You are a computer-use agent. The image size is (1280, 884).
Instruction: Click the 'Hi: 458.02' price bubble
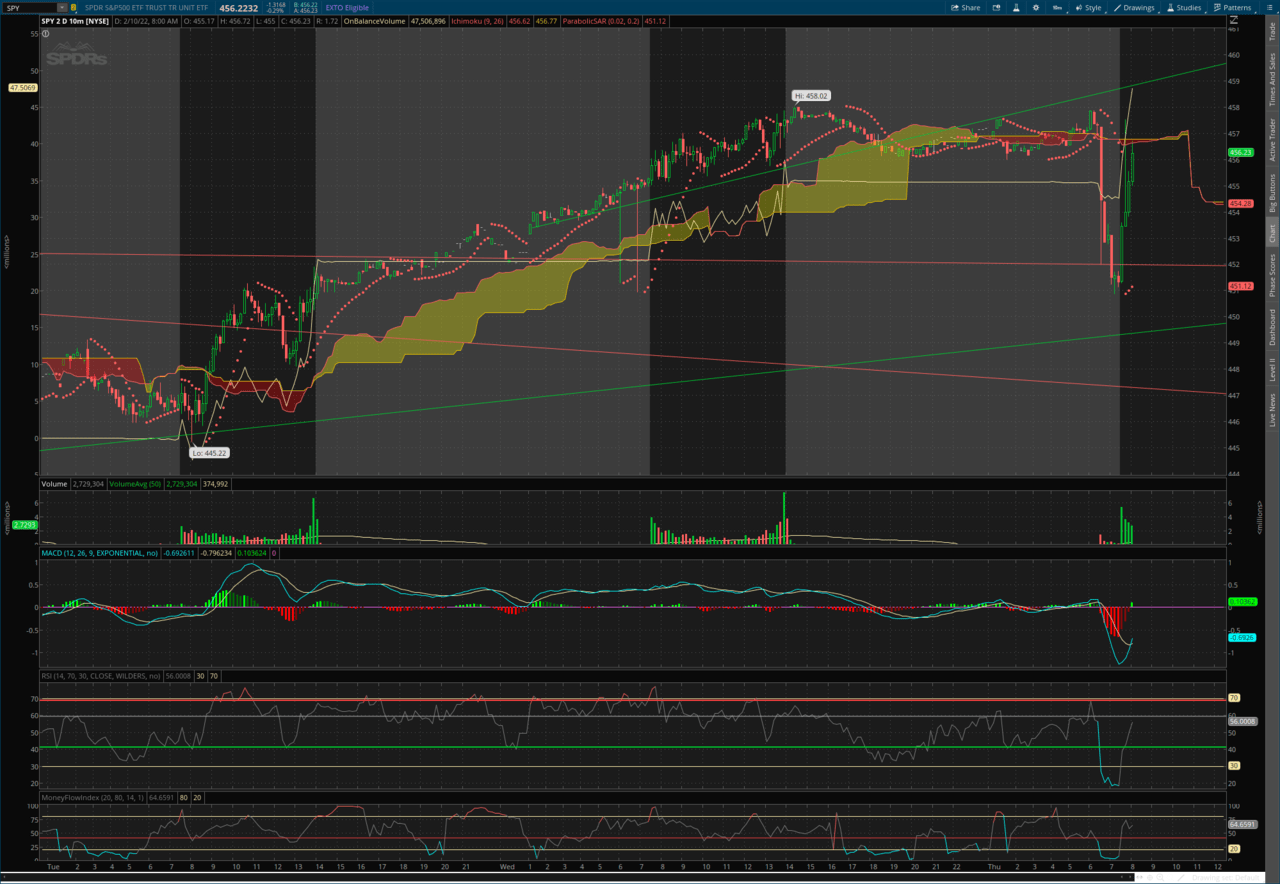pyautogui.click(x=811, y=96)
